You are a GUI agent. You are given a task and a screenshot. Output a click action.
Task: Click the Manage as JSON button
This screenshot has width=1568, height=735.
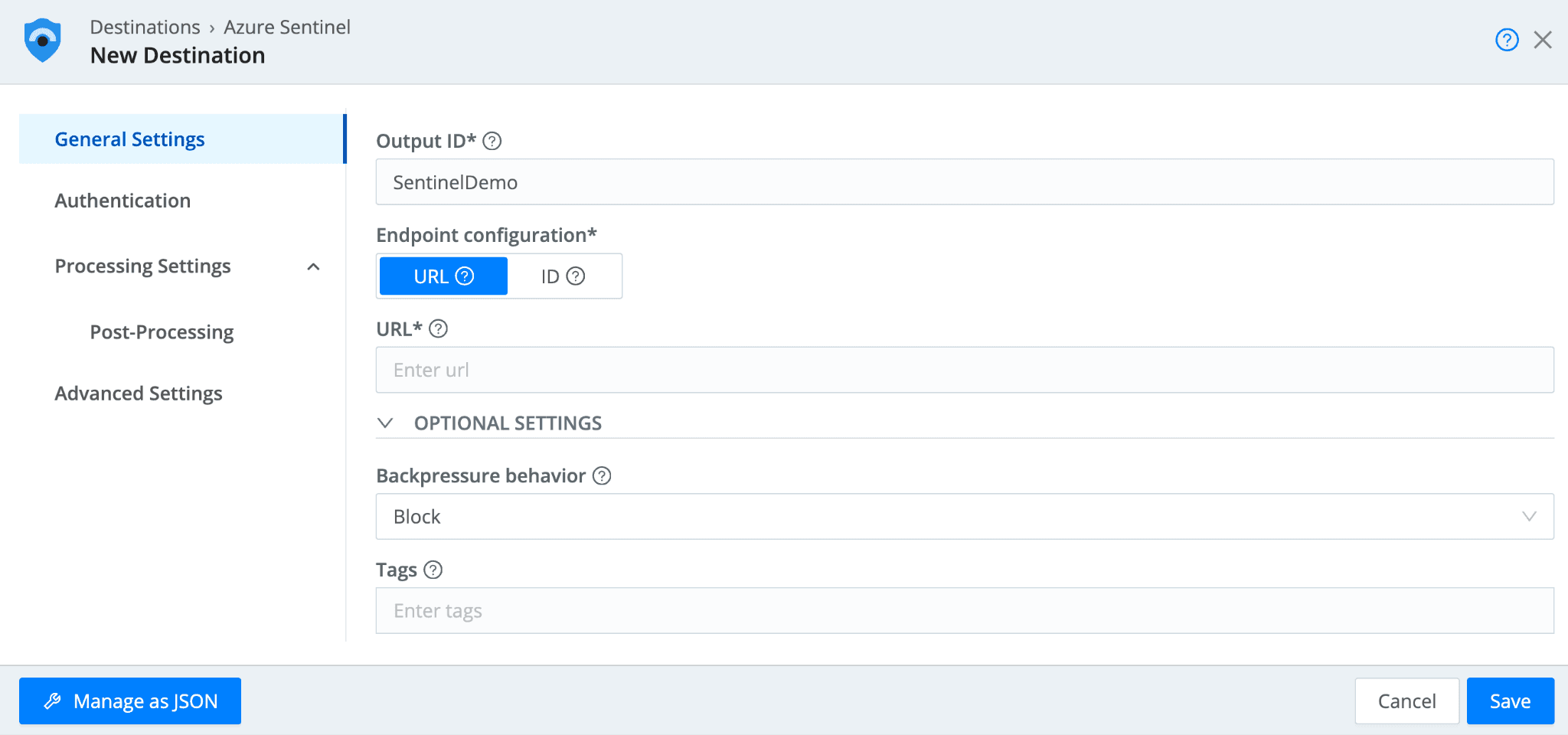tap(130, 701)
